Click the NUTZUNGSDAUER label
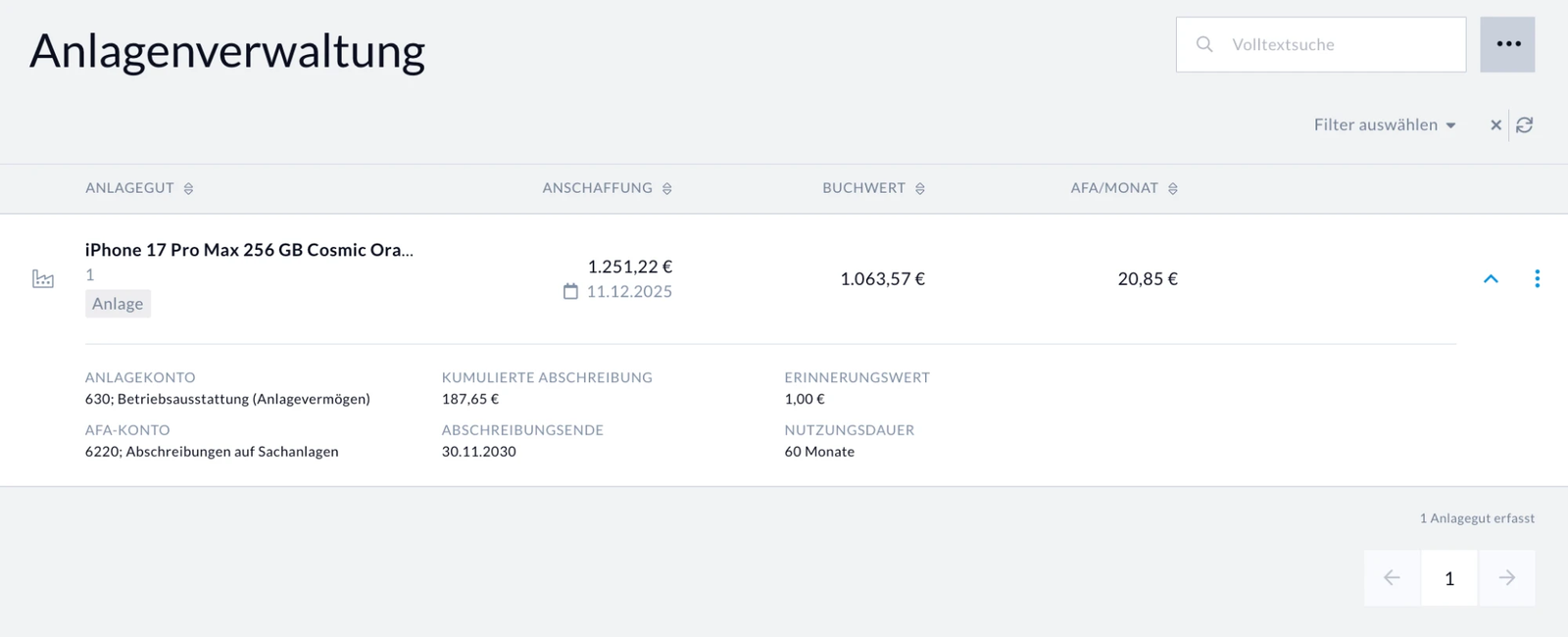1568x637 pixels. point(849,430)
